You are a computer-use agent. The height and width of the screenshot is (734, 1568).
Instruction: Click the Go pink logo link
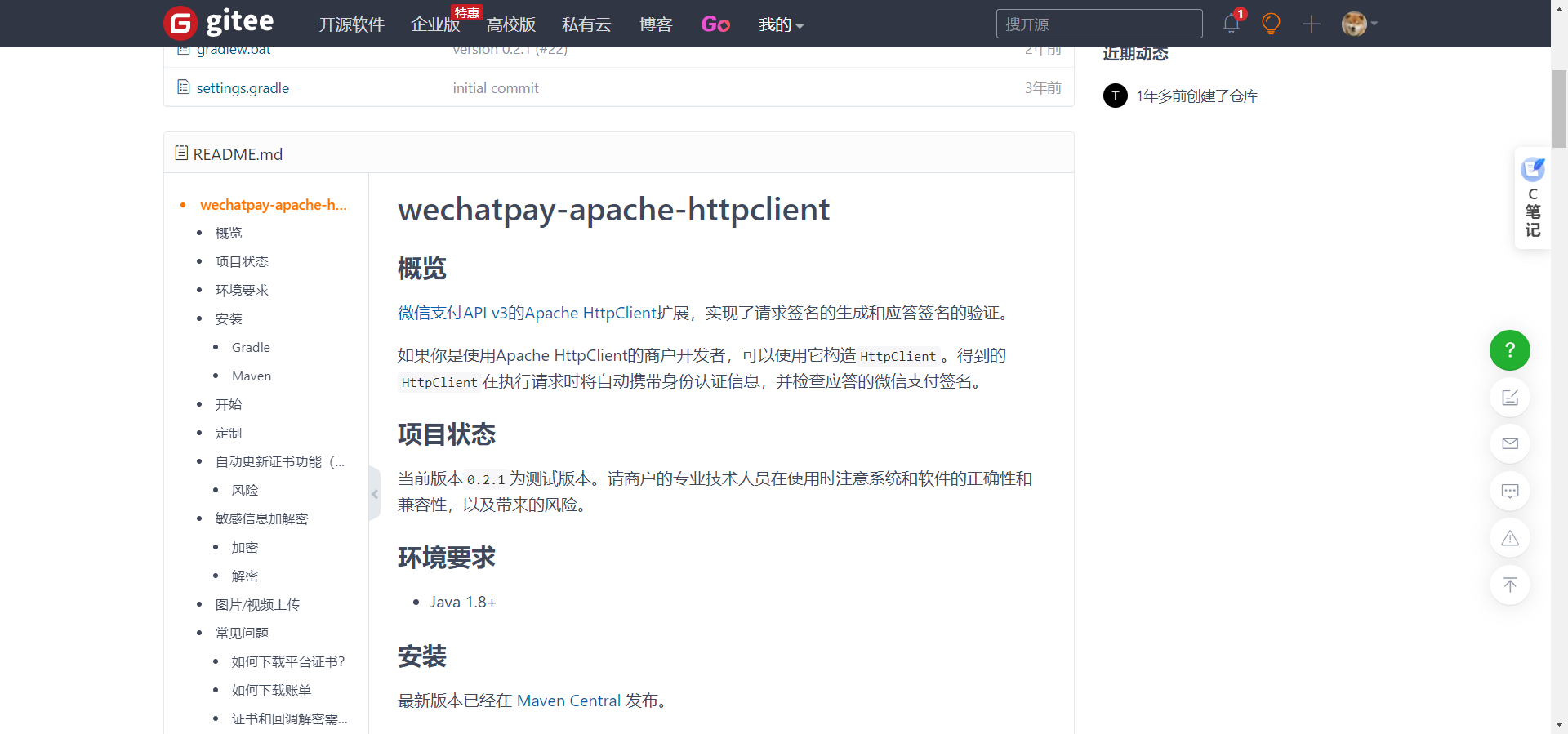point(715,24)
